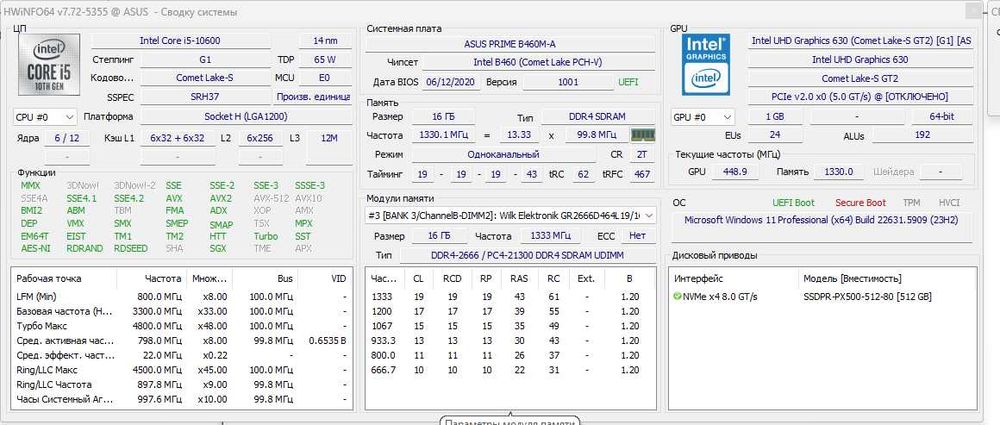Select the LFM (Min) operating point row
This screenshot has height=425, width=1000.
[181, 297]
